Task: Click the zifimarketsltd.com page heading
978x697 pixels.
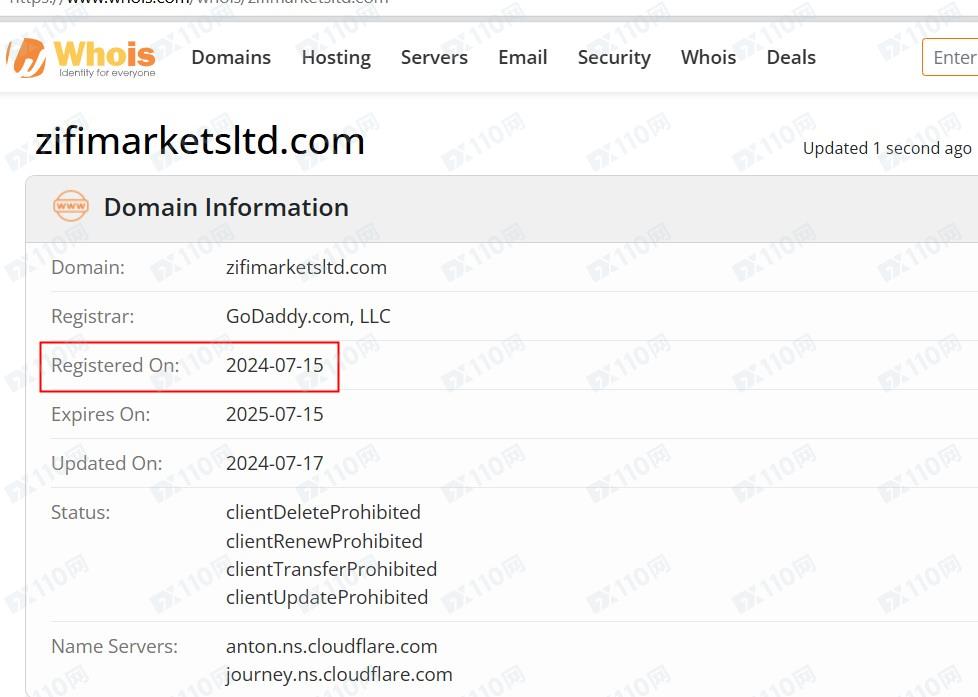Action: pos(200,141)
